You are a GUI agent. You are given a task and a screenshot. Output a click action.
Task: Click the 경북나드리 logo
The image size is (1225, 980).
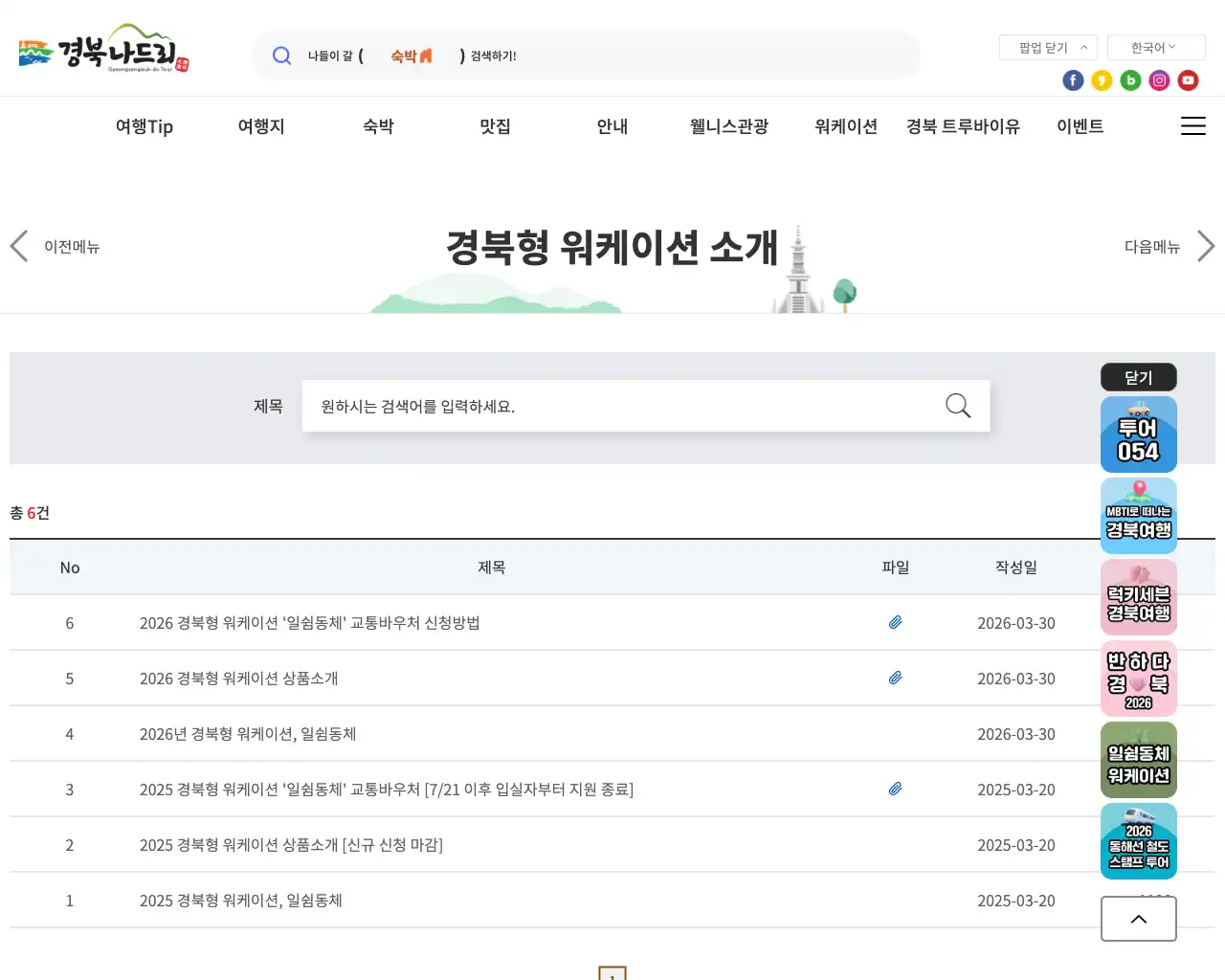point(104,49)
